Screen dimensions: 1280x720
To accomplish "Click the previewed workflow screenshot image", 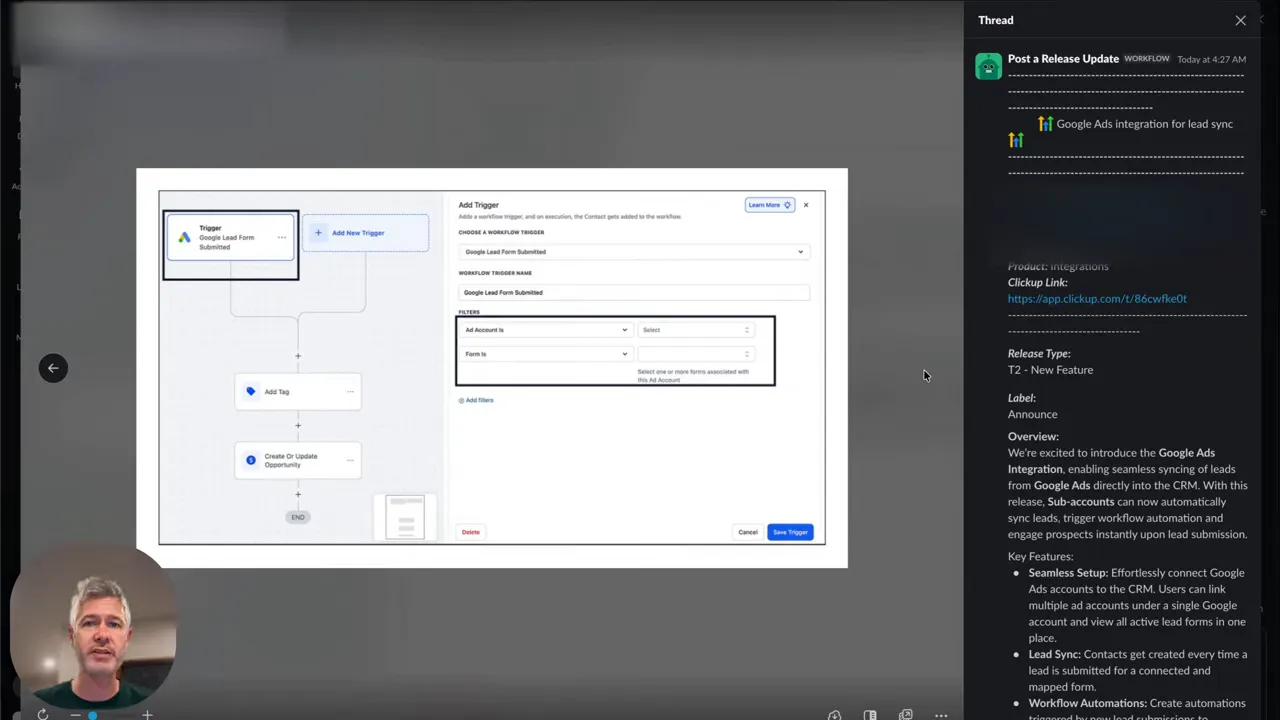I will [x=492, y=368].
